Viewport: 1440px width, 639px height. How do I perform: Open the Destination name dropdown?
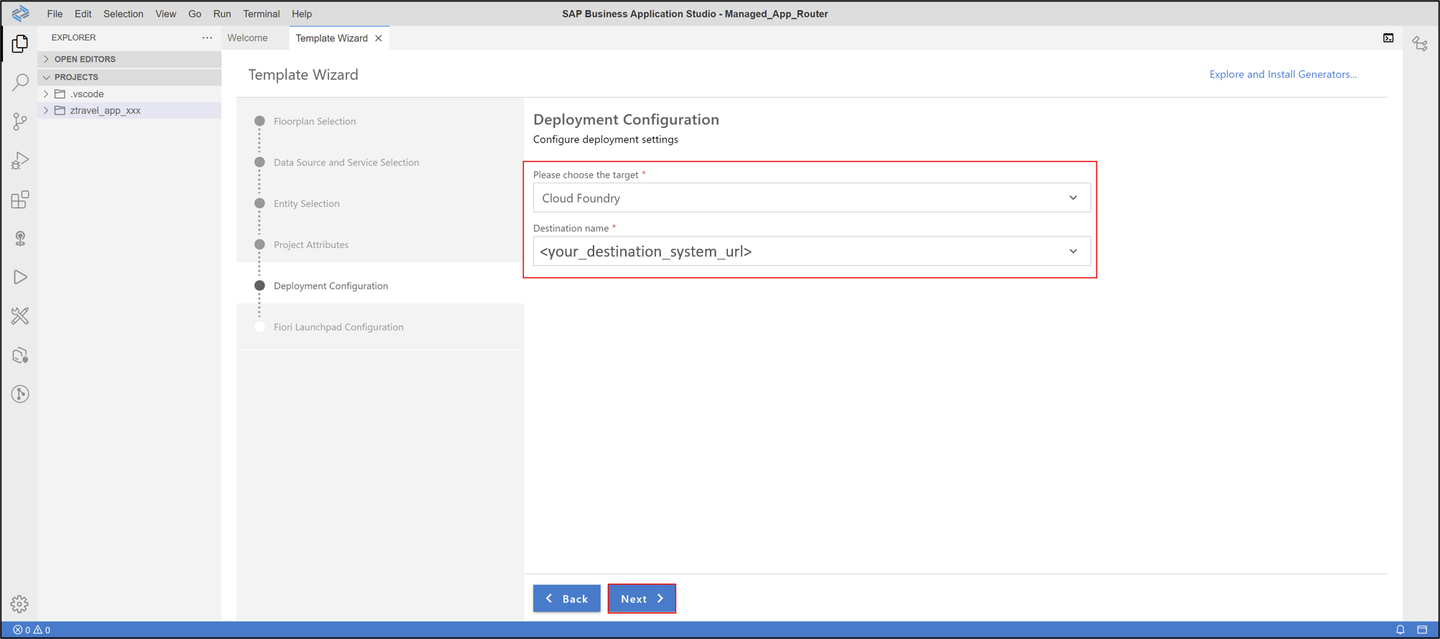(811, 251)
